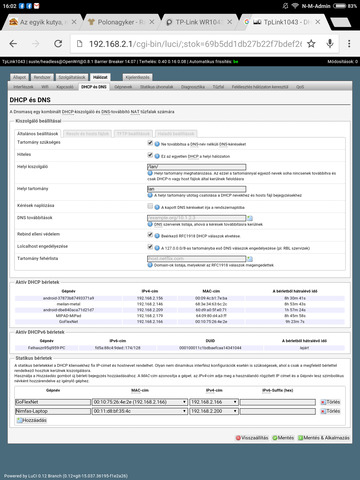Screen dimensions: 360x480
Task: Open the Kijelentkezés tab
Action: click(137, 77)
